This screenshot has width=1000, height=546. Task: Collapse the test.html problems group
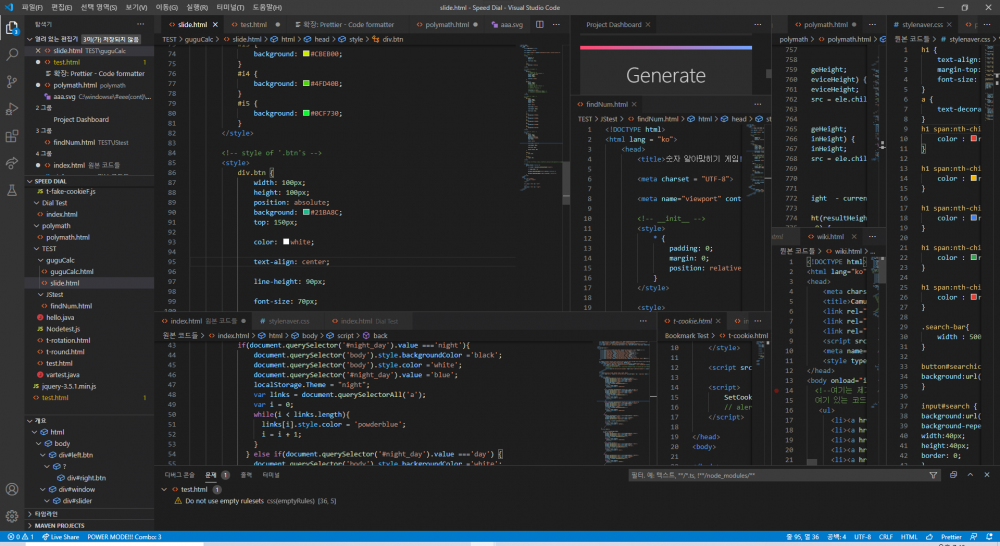[165, 490]
